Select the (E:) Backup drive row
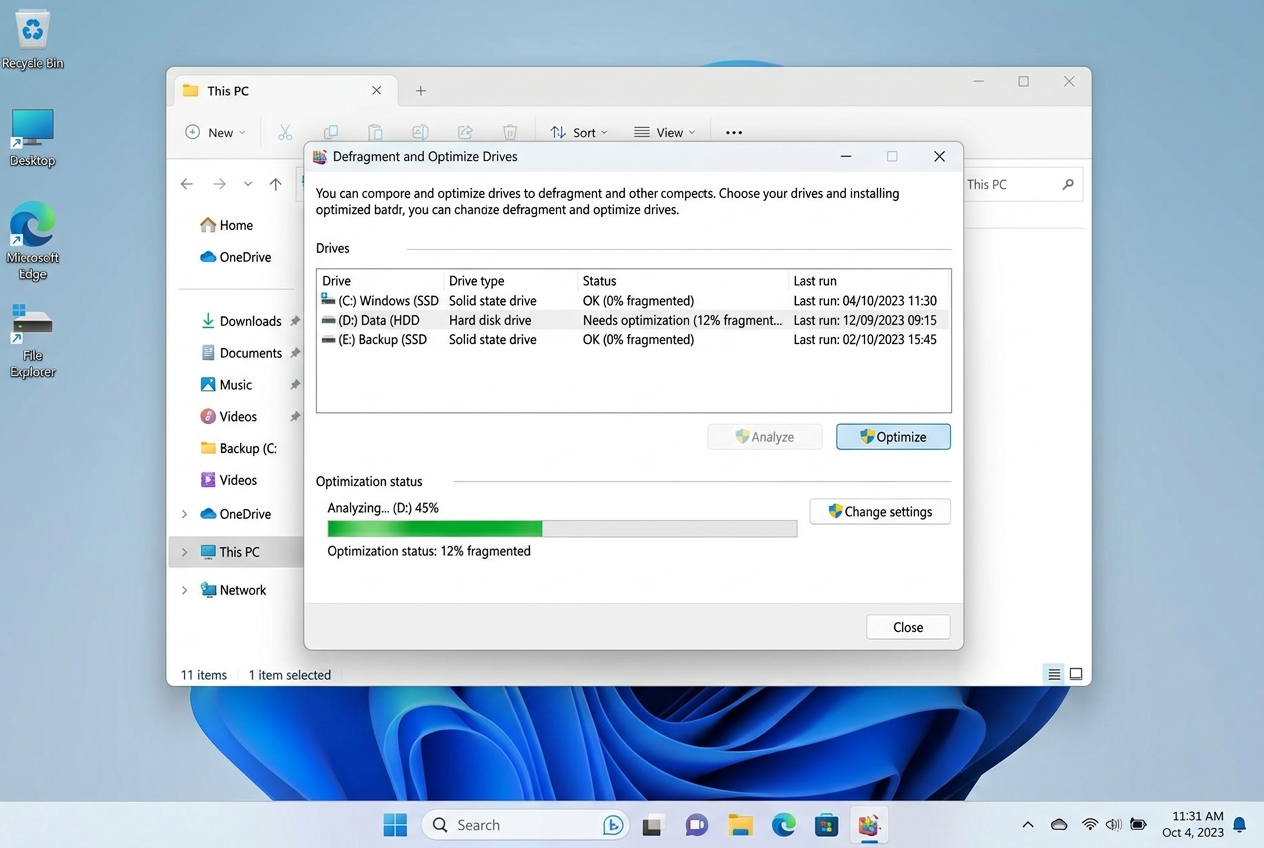The height and width of the screenshot is (848, 1264). pos(634,340)
